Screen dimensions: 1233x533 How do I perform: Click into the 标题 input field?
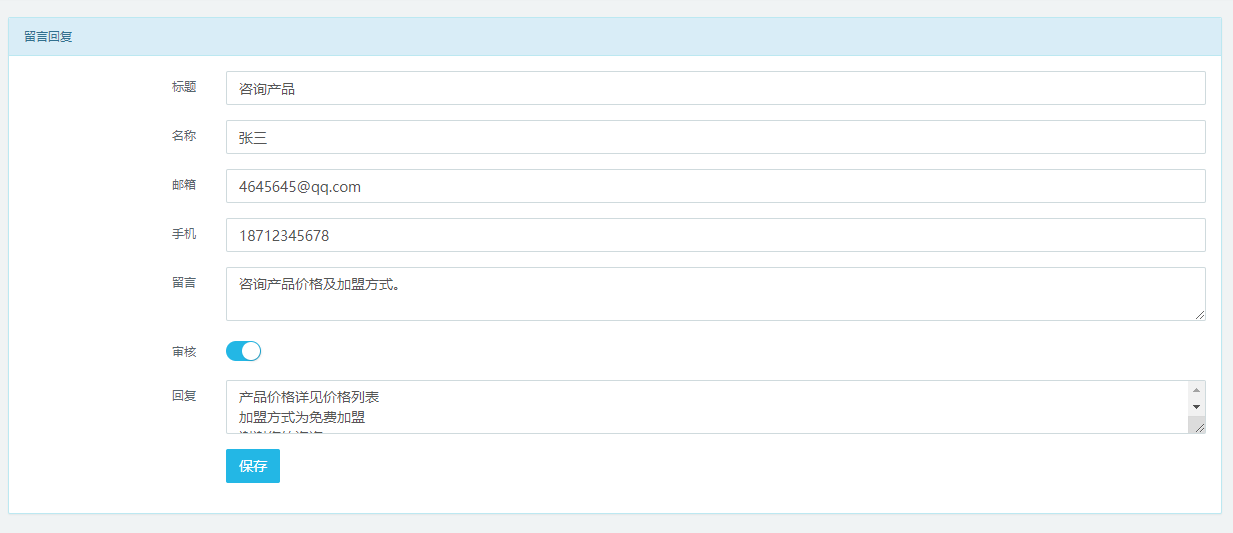pyautogui.click(x=715, y=88)
